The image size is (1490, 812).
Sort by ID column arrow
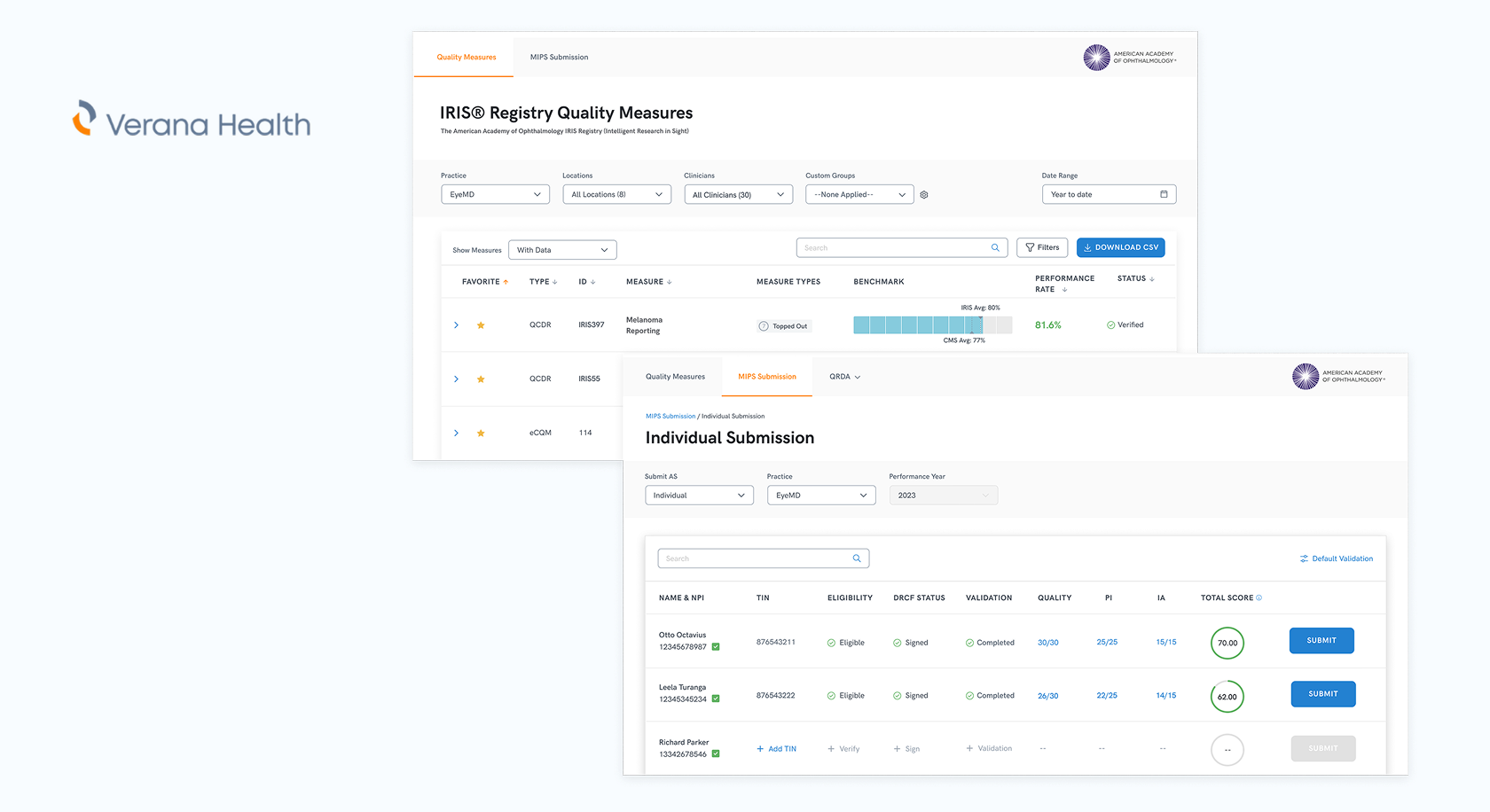click(x=592, y=282)
